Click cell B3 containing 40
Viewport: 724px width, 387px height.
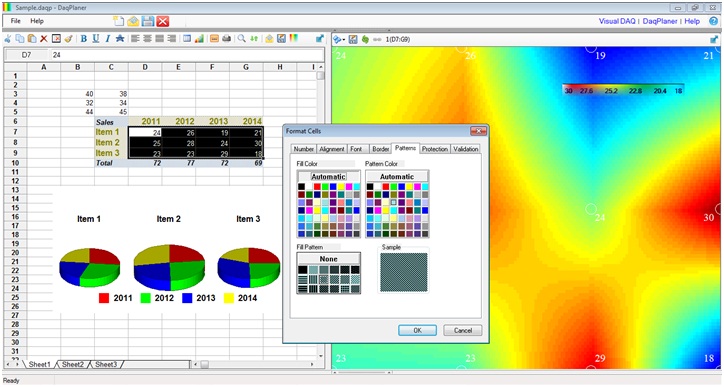(78, 94)
